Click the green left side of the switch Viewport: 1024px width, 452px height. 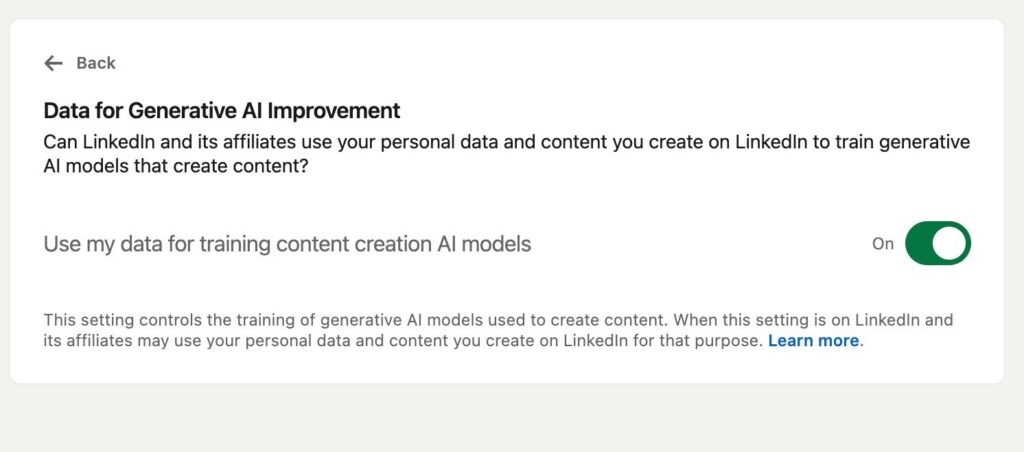coord(920,243)
